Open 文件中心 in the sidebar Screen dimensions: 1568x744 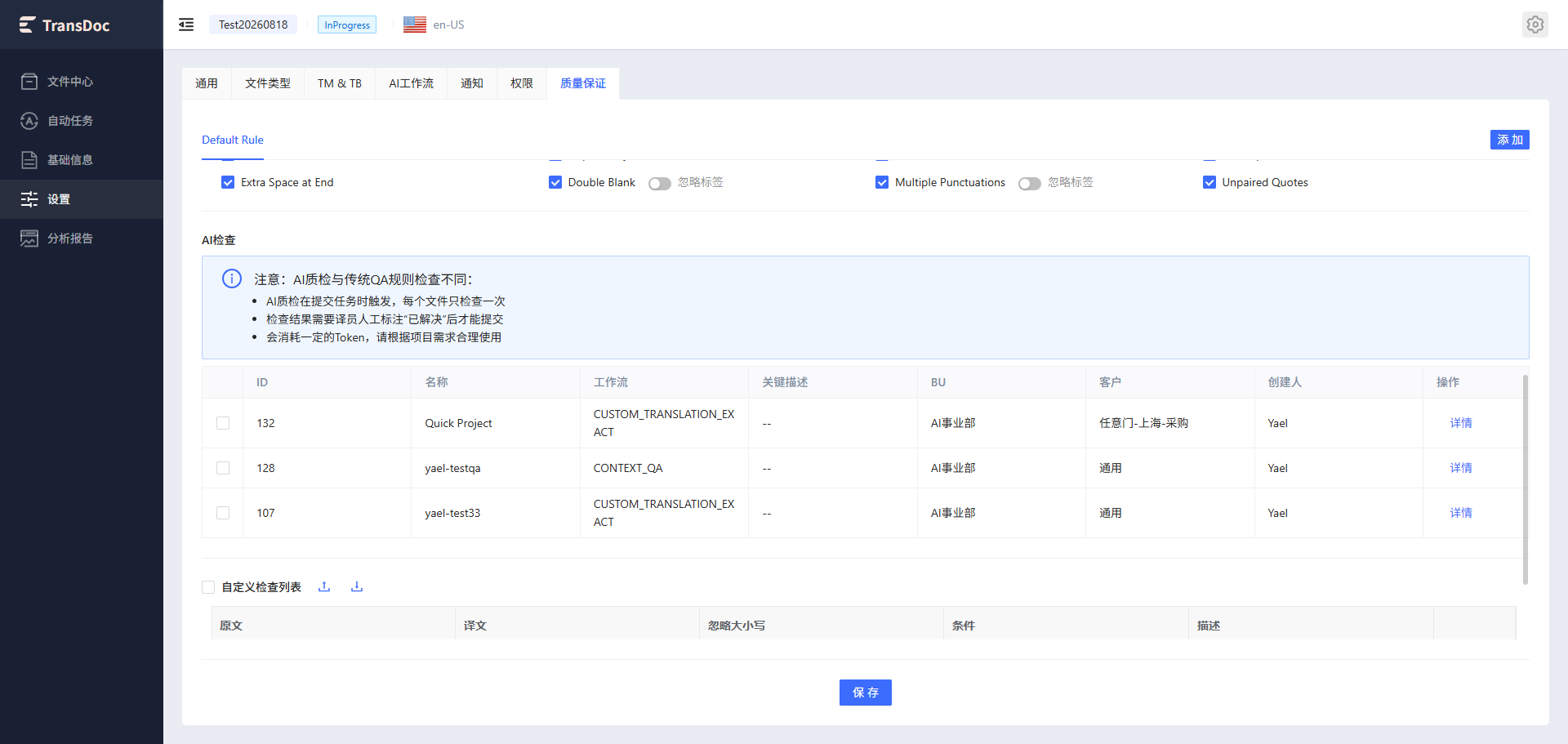tap(82, 82)
